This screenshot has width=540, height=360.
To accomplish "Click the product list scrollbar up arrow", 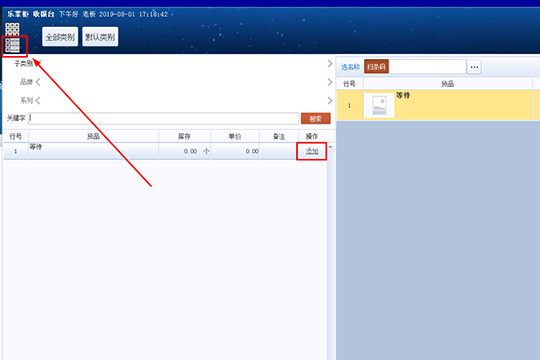I will (x=331, y=147).
